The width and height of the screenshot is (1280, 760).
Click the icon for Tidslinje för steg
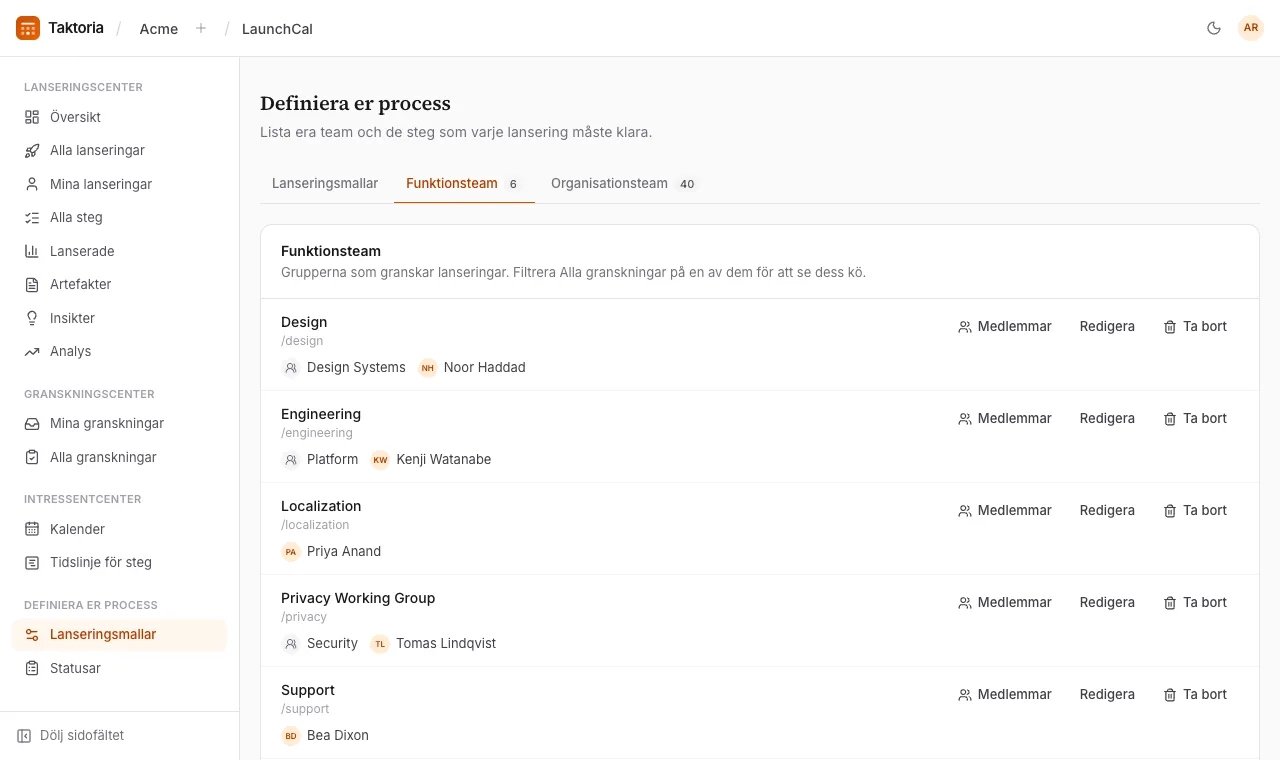(x=32, y=563)
